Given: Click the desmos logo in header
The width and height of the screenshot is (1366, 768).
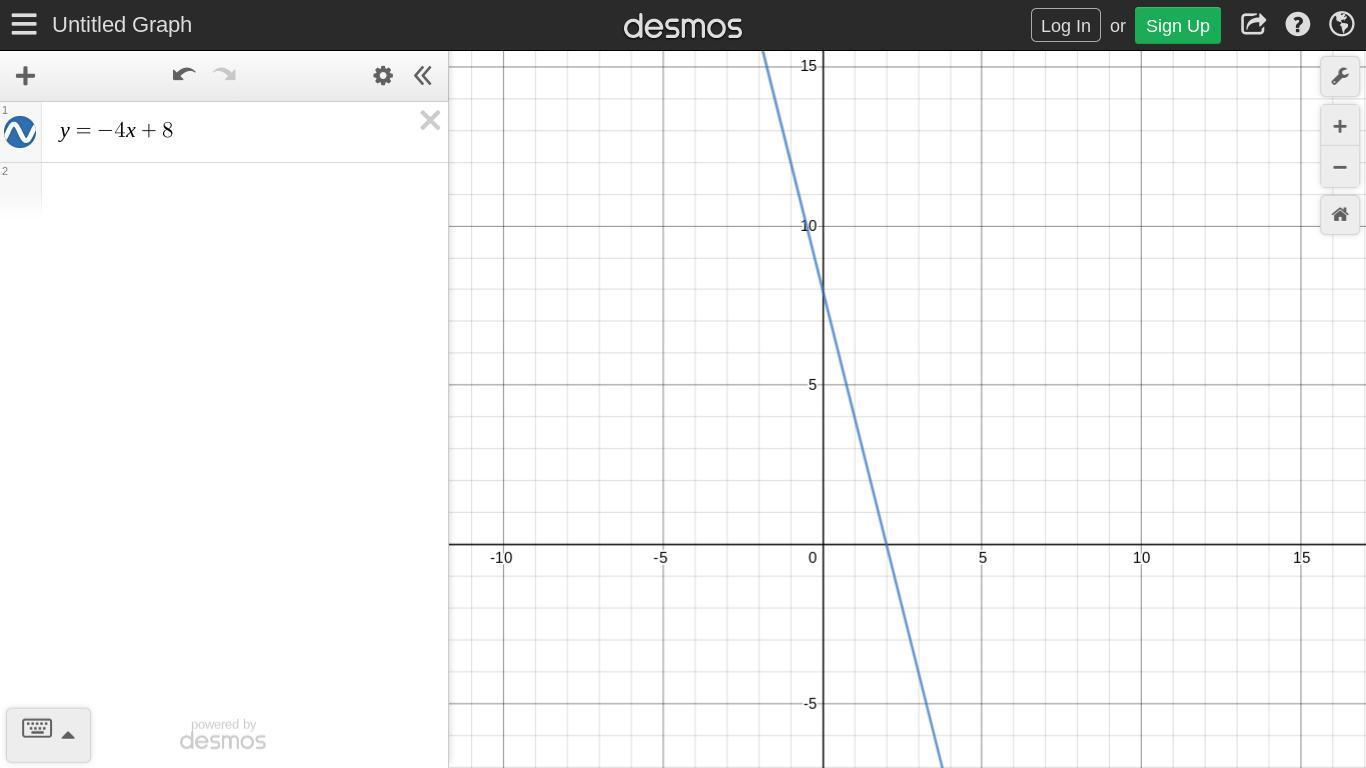Looking at the screenshot, I should [683, 25].
